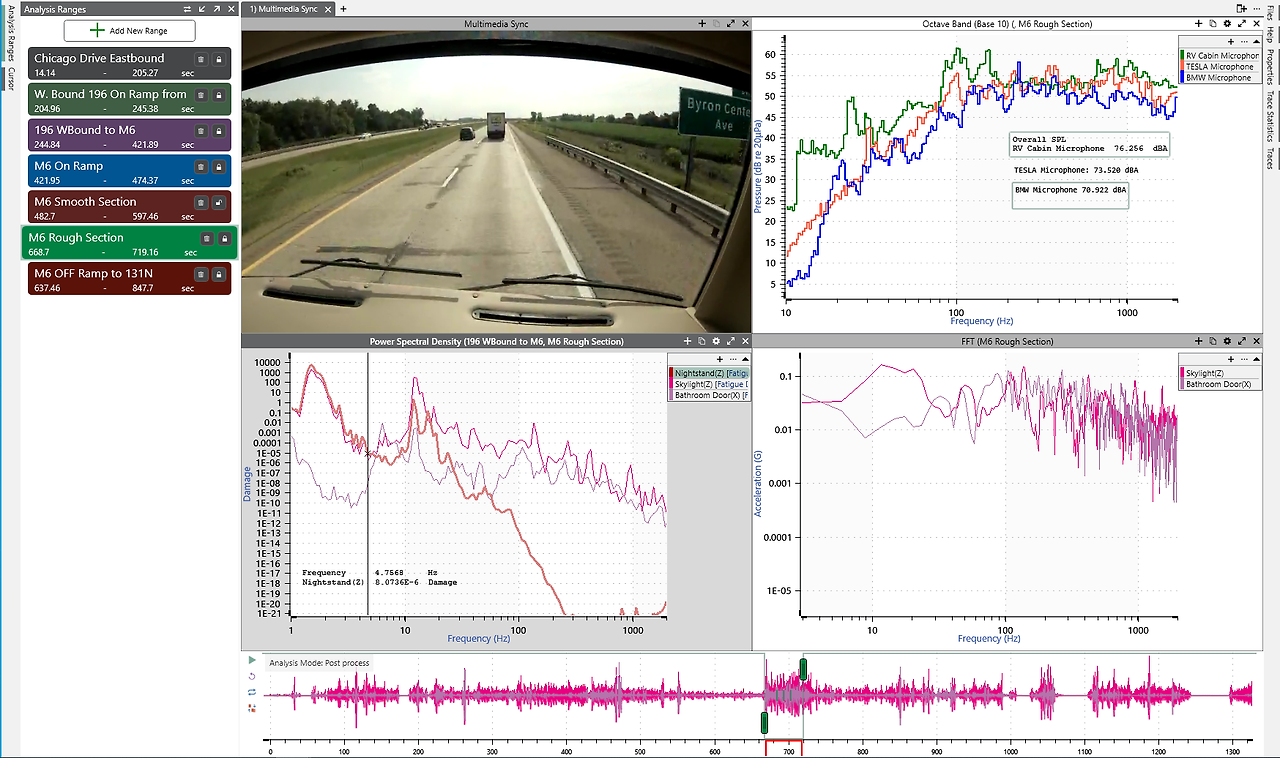1280x758 pixels.
Task: Select RV Cabin Microphone legend entry
Action: pyautogui.click(x=1222, y=56)
